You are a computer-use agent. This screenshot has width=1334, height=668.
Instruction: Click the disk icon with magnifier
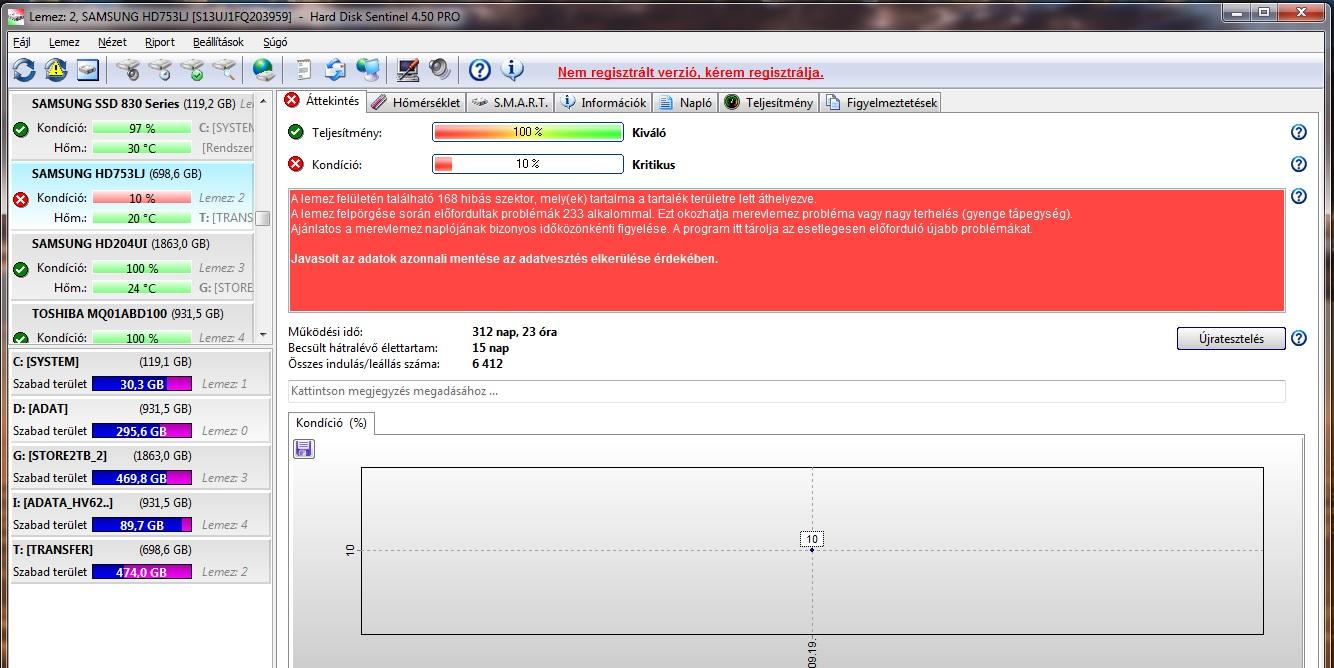(x=225, y=70)
